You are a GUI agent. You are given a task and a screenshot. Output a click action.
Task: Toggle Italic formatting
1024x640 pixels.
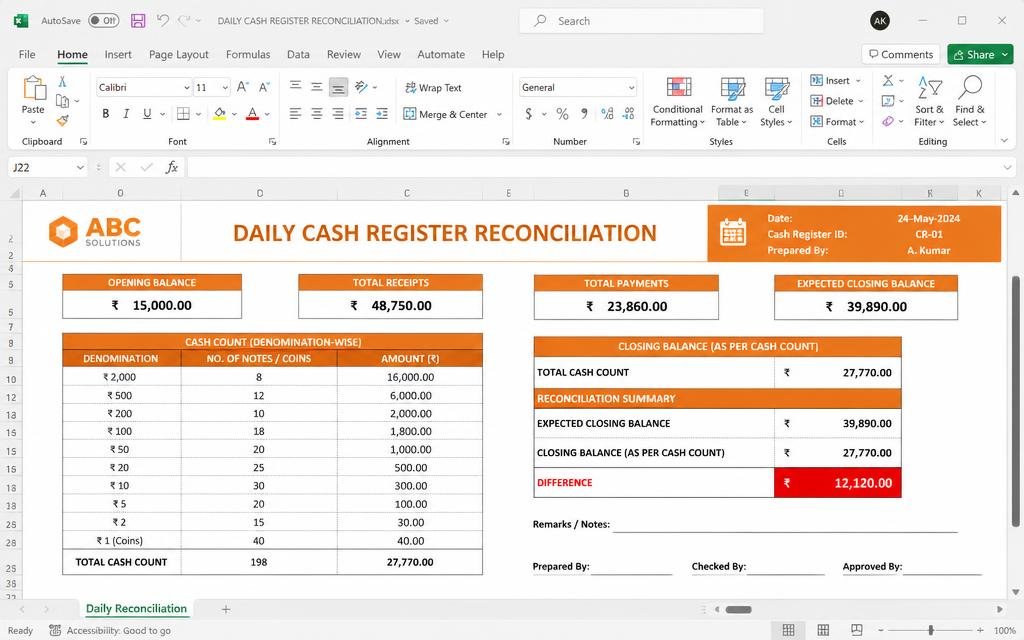click(126, 114)
